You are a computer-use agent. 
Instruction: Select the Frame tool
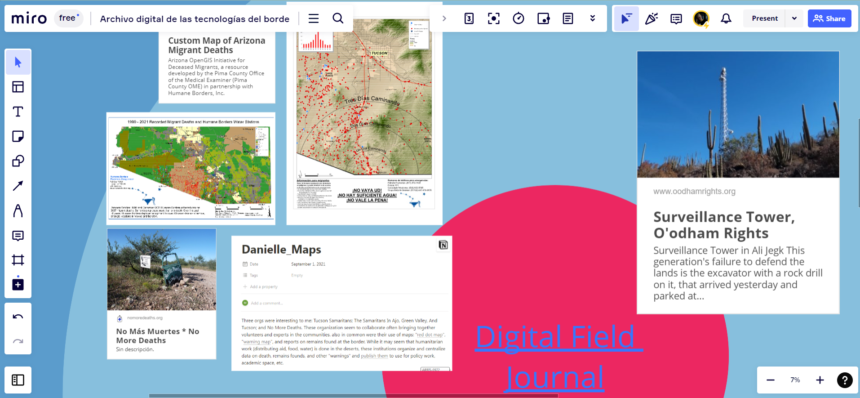pyautogui.click(x=18, y=260)
